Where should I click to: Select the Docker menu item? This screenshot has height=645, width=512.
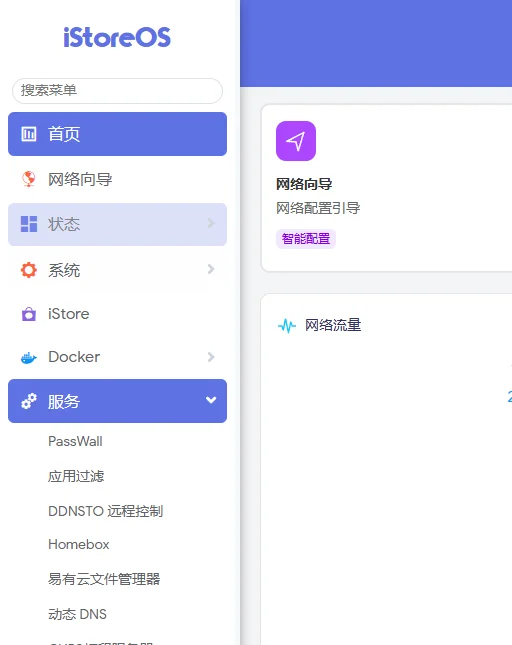tap(117, 357)
